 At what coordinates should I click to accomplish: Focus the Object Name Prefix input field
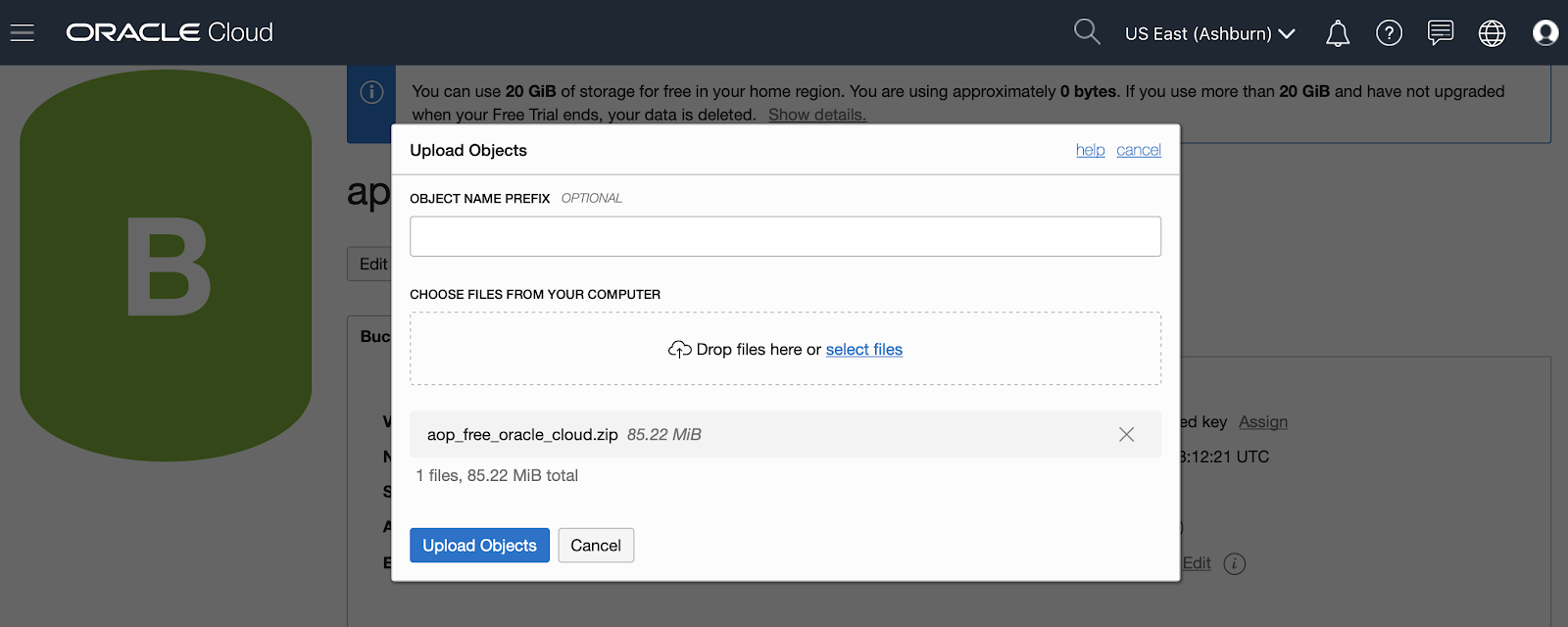click(785, 236)
